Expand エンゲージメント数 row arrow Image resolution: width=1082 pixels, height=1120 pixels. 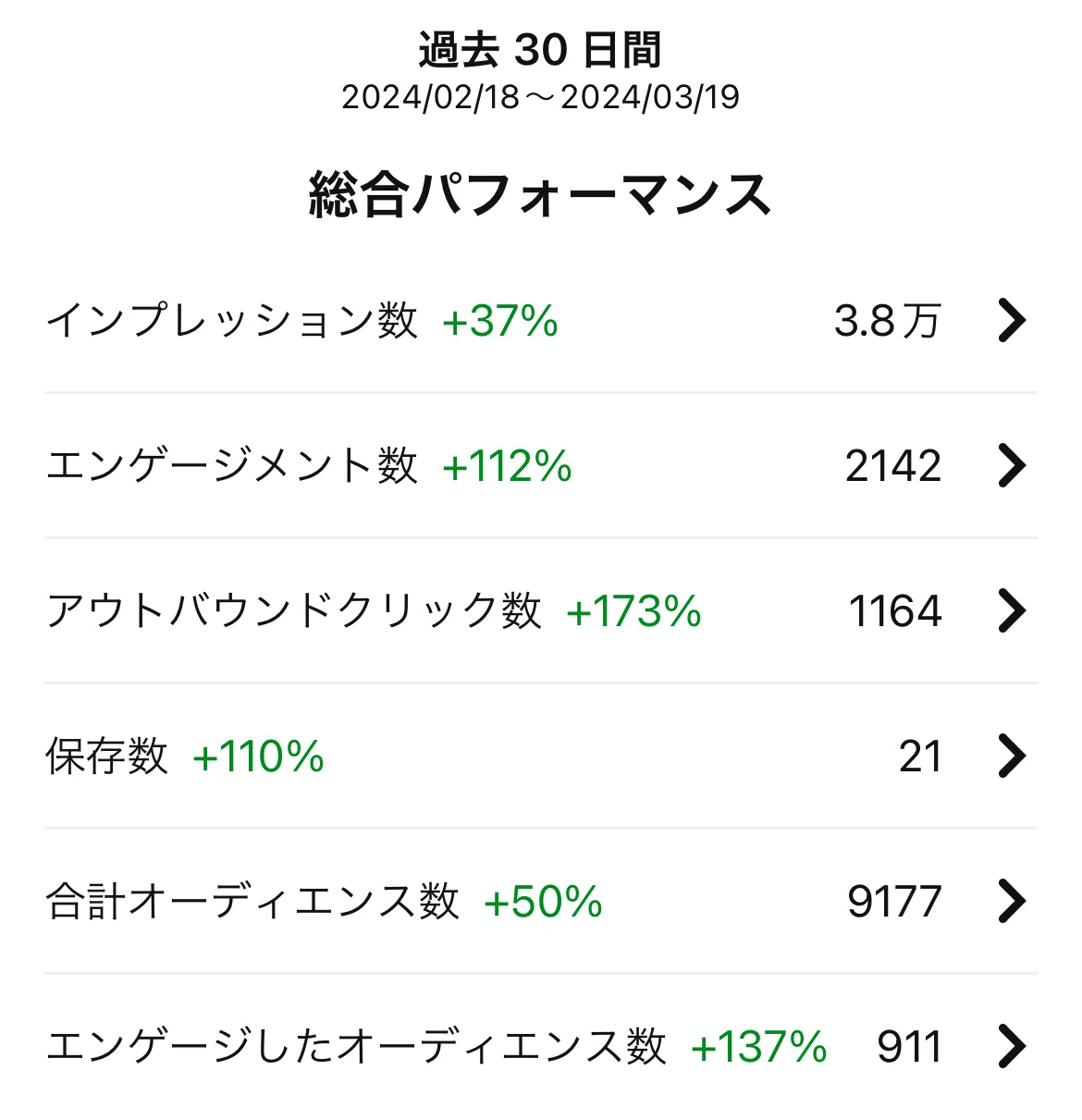click(x=1013, y=465)
